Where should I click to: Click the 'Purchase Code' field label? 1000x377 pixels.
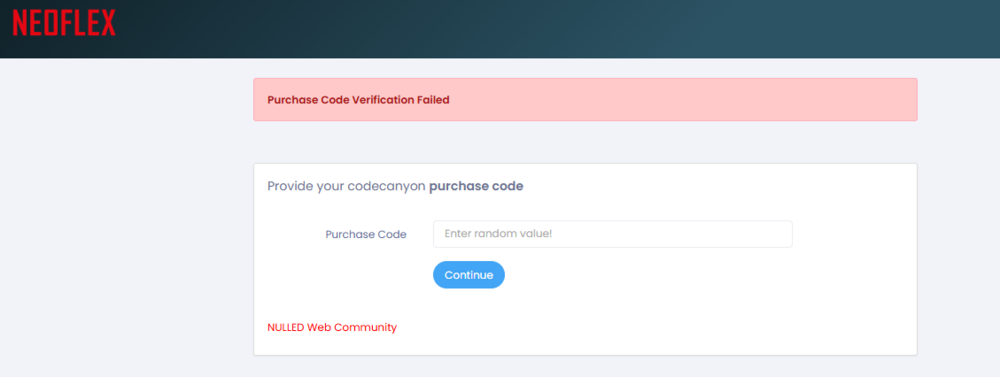365,234
